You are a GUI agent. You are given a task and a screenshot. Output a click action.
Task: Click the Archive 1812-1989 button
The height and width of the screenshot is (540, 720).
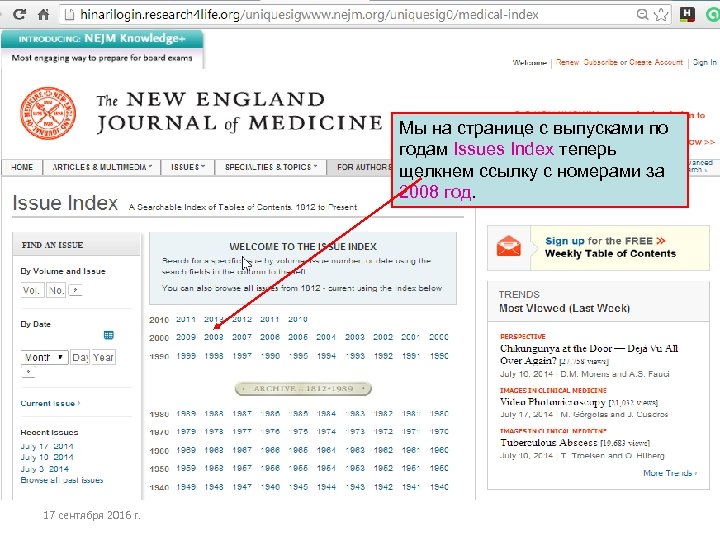(303, 388)
